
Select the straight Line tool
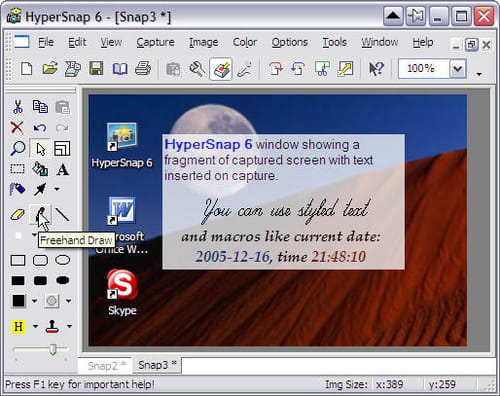62,214
